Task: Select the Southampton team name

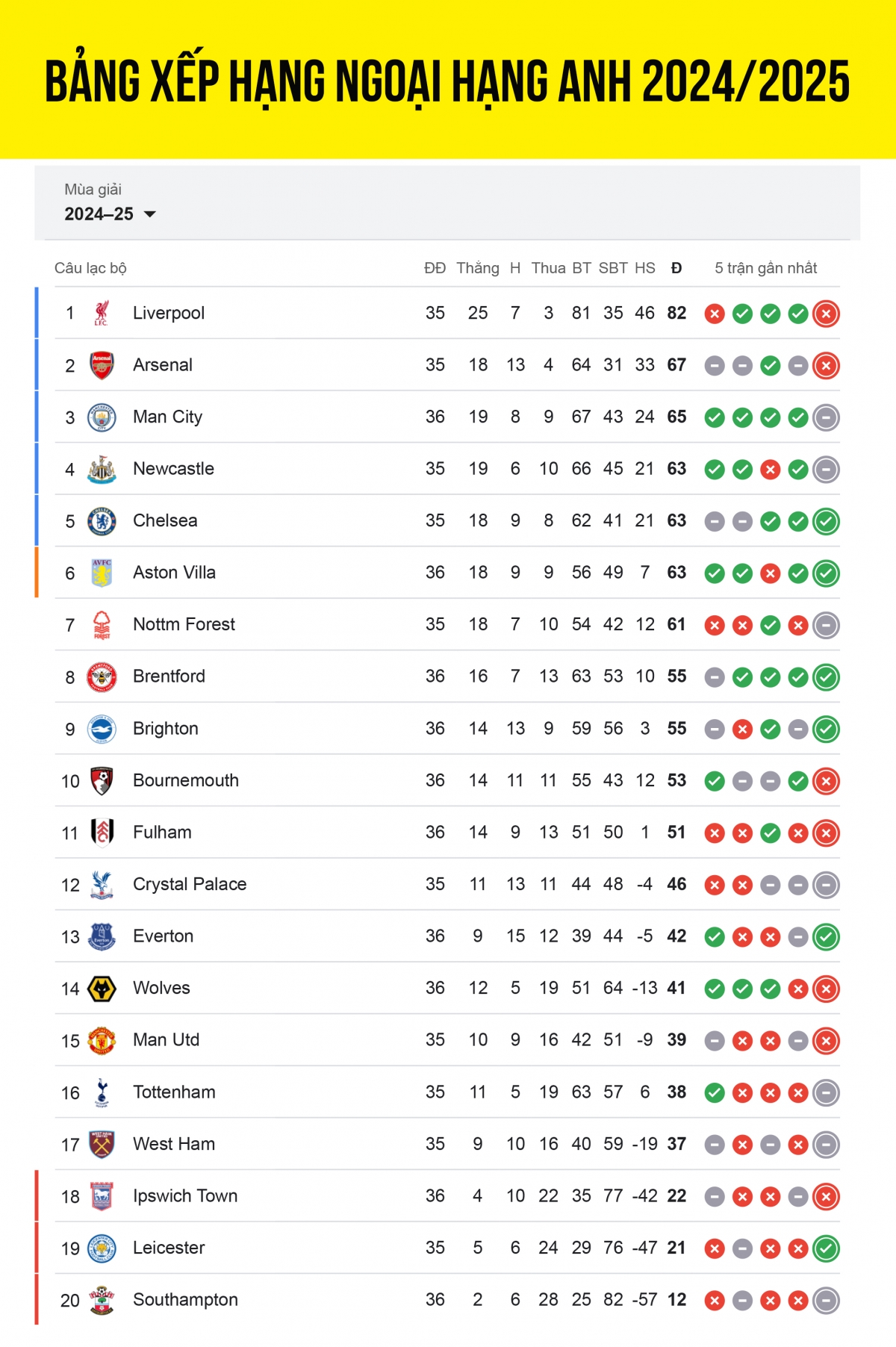Action: pyautogui.click(x=185, y=1300)
